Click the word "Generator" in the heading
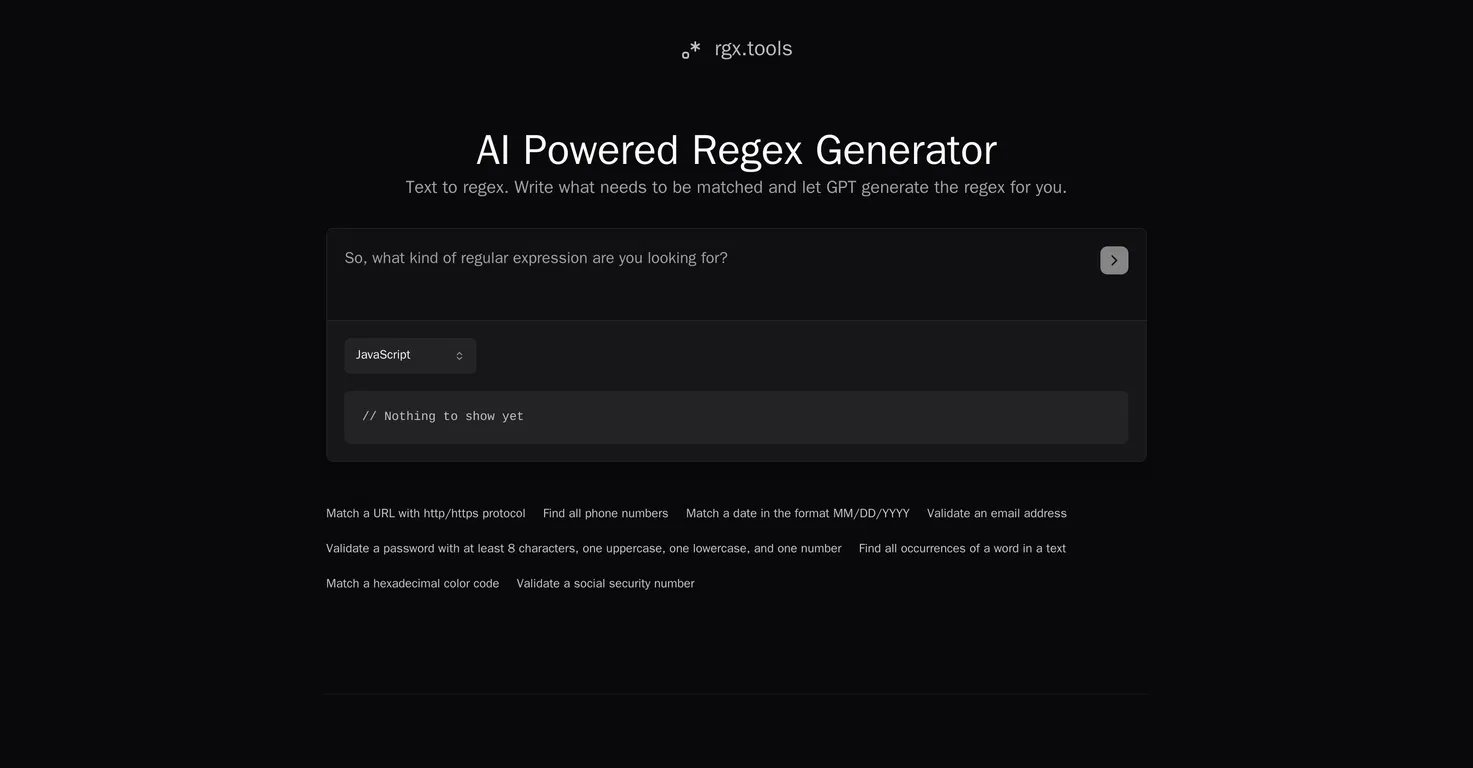 coord(906,151)
